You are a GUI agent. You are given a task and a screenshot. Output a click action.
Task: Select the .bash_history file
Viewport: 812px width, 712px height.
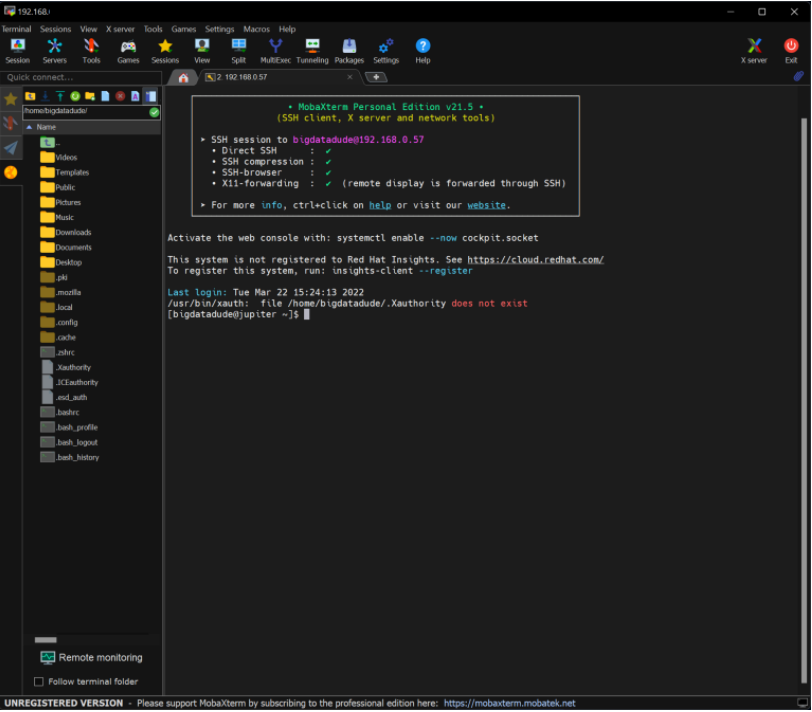pyautogui.click(x=70, y=458)
